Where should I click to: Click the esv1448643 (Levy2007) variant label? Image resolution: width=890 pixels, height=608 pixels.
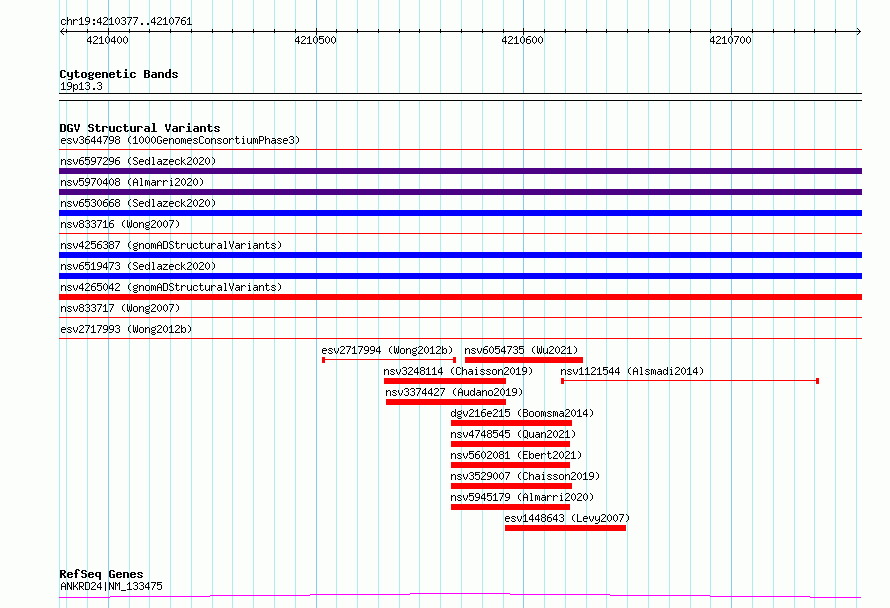pyautogui.click(x=567, y=518)
